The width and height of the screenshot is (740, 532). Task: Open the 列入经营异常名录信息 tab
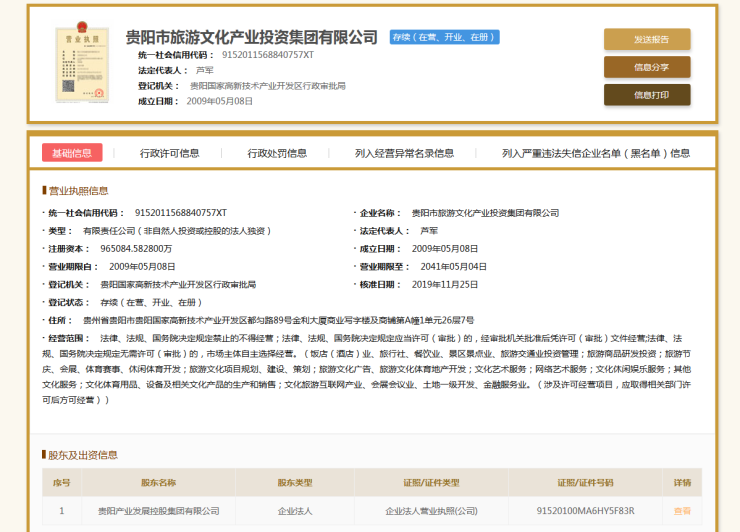404,153
